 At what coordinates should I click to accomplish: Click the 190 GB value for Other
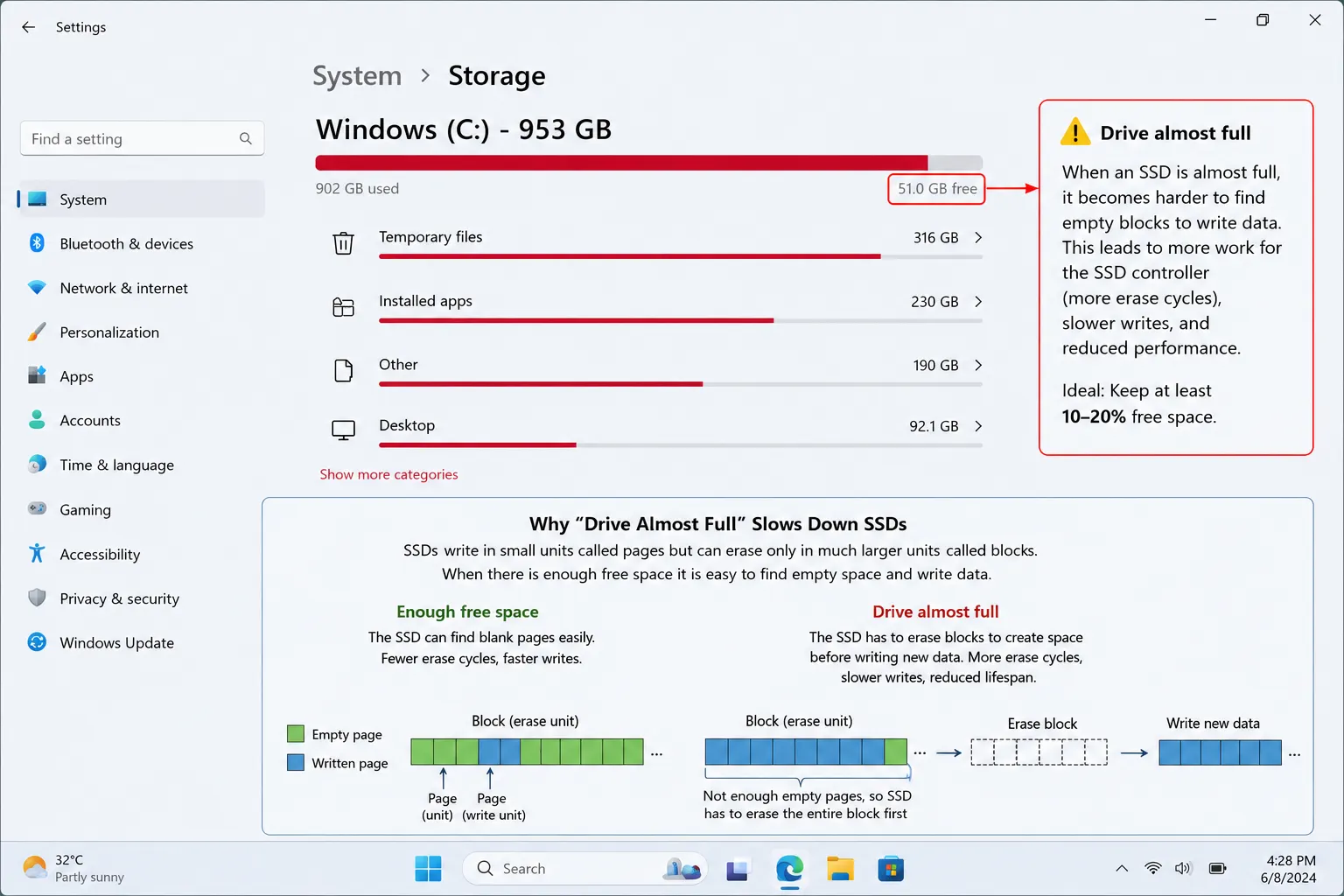[935, 365]
